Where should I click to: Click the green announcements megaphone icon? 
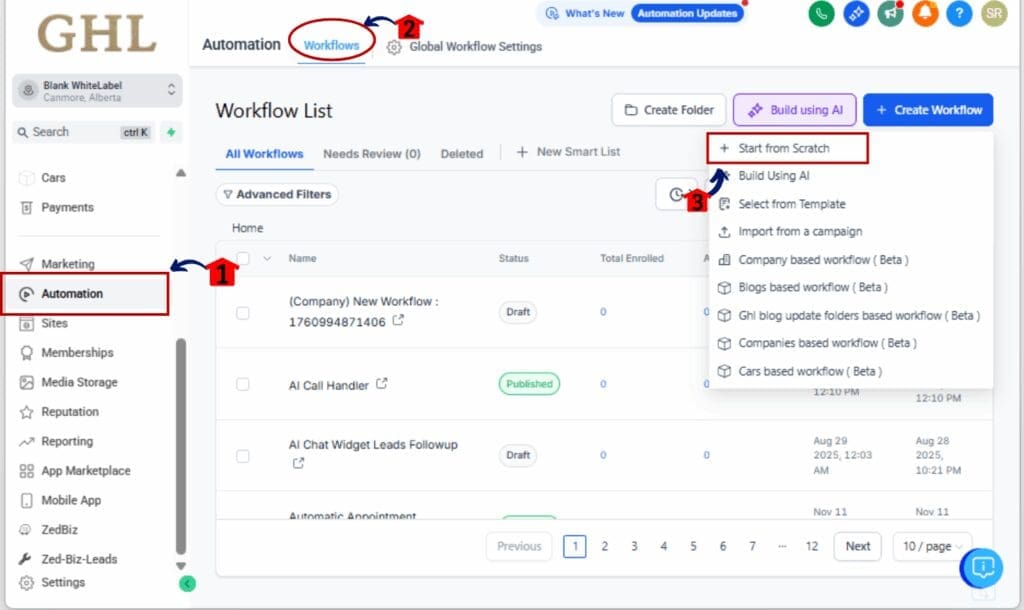tap(891, 15)
